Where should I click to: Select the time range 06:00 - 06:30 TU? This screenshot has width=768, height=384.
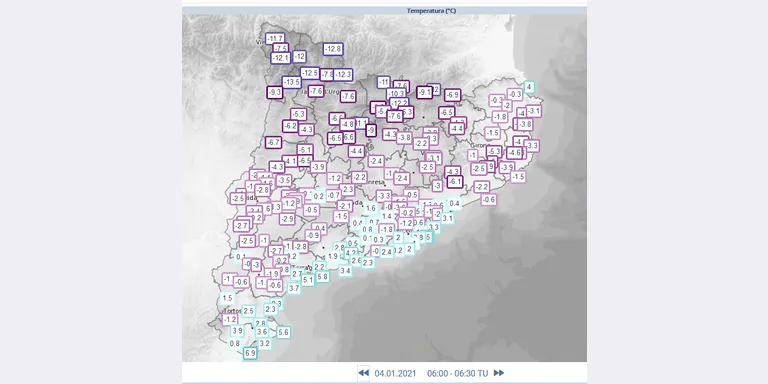[457, 374]
